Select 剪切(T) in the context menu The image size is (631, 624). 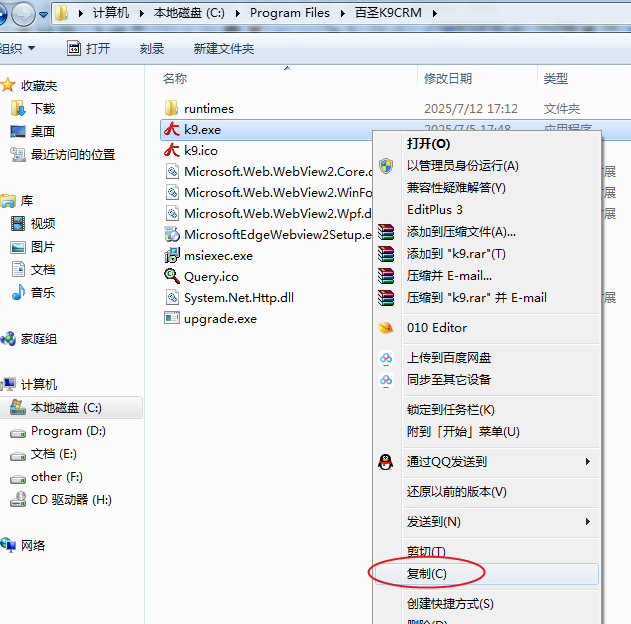click(x=427, y=552)
